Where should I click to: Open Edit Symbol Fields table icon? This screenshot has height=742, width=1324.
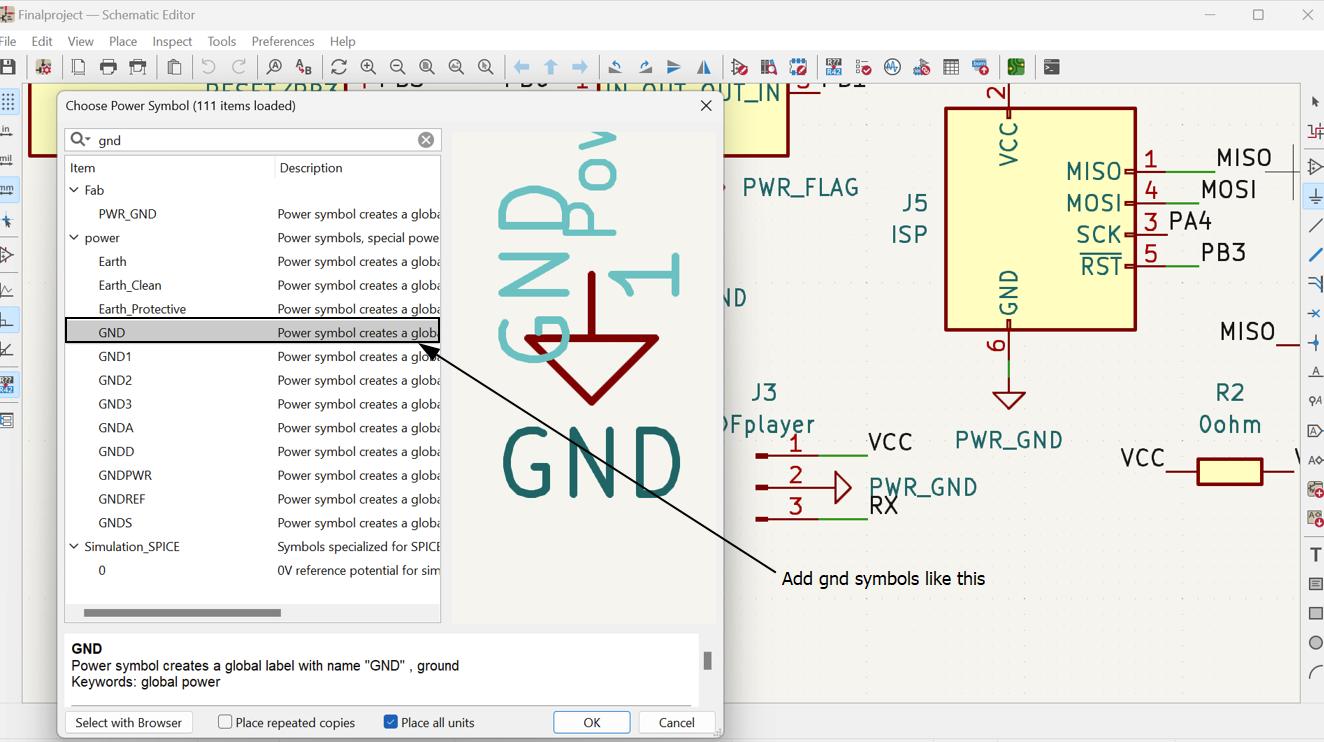951,67
